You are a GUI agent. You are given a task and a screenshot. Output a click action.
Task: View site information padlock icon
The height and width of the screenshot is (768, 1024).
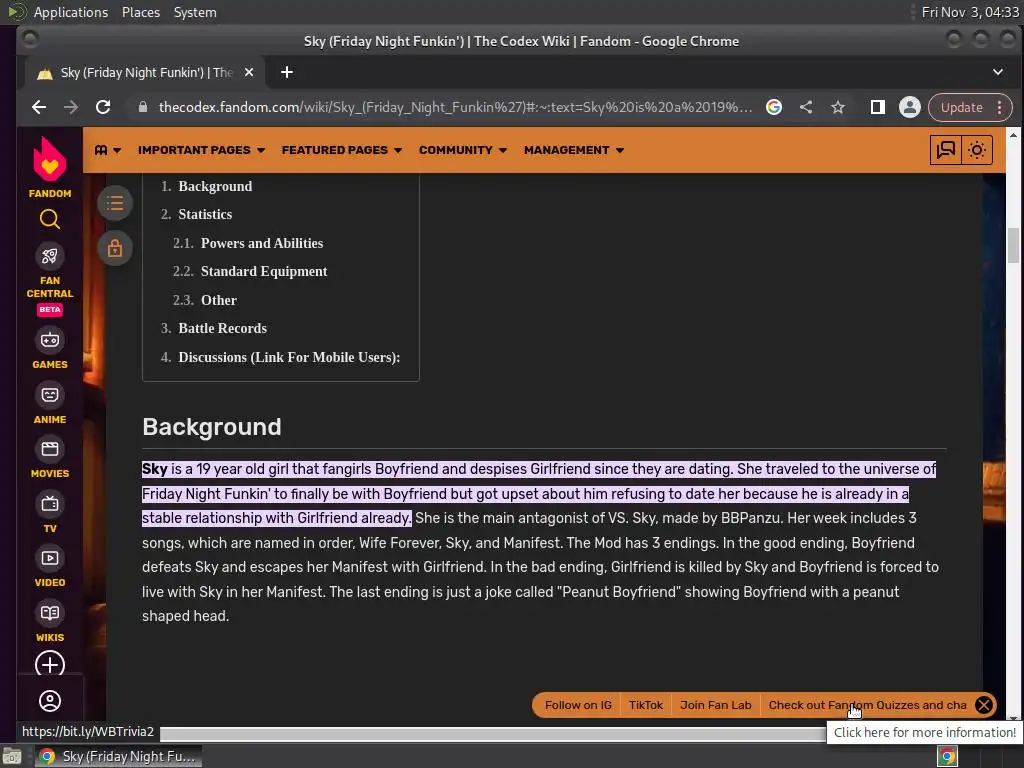[143, 107]
